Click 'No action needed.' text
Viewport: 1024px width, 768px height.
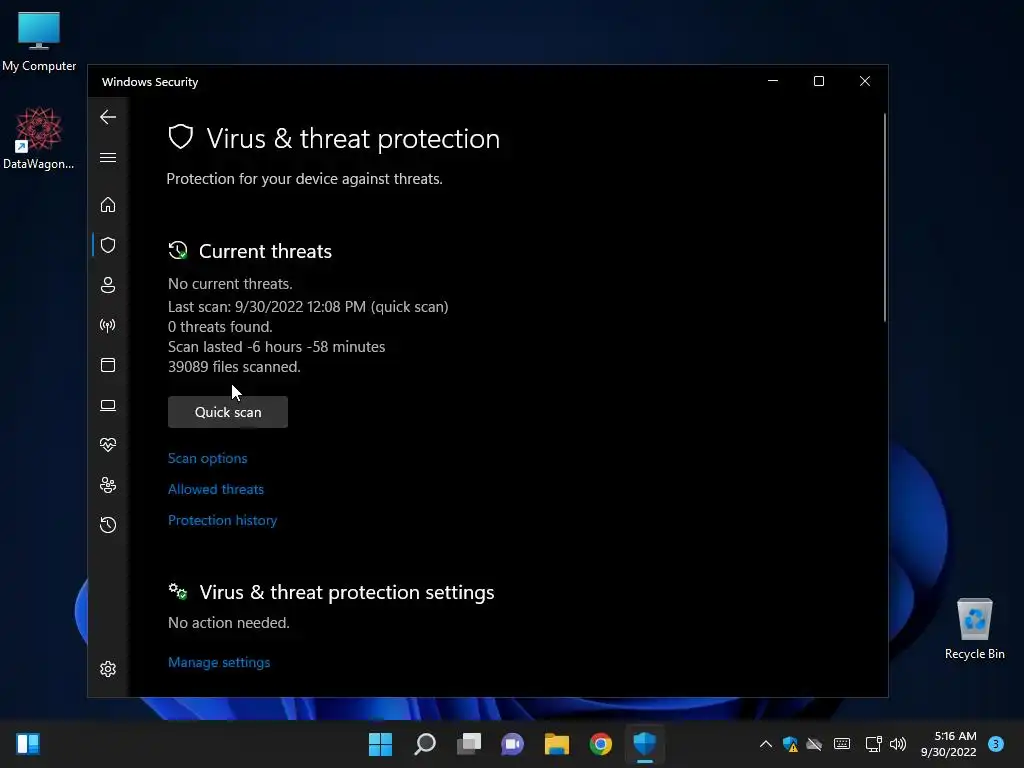pos(229,623)
